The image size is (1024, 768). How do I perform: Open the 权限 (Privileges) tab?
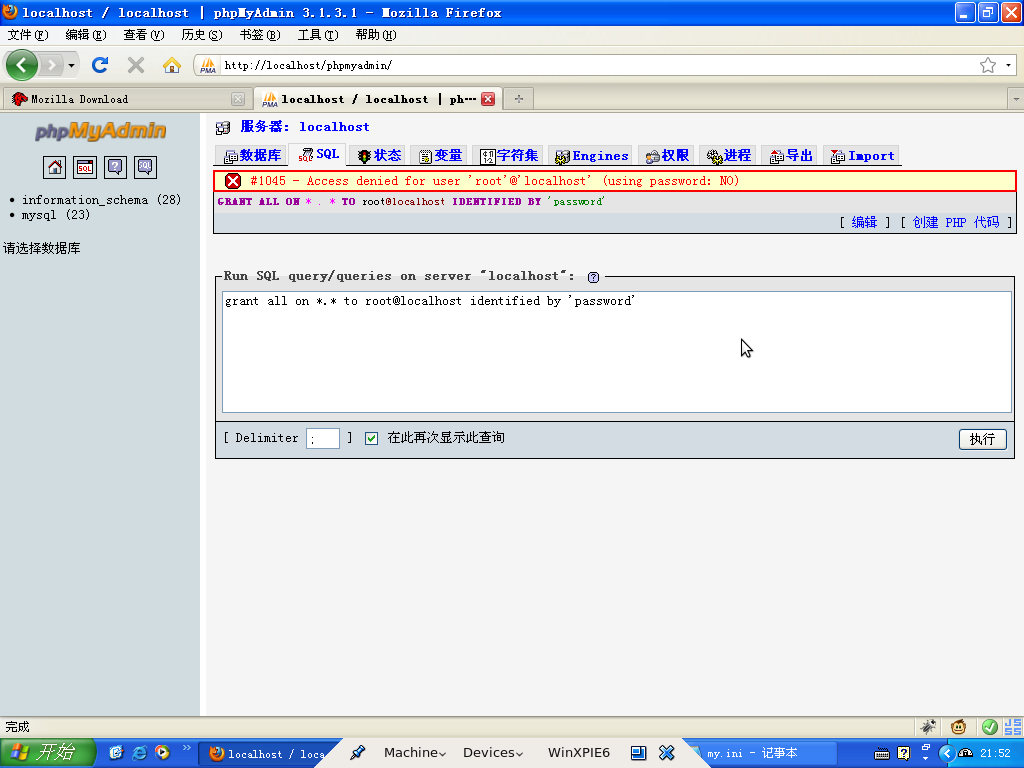click(x=667, y=155)
